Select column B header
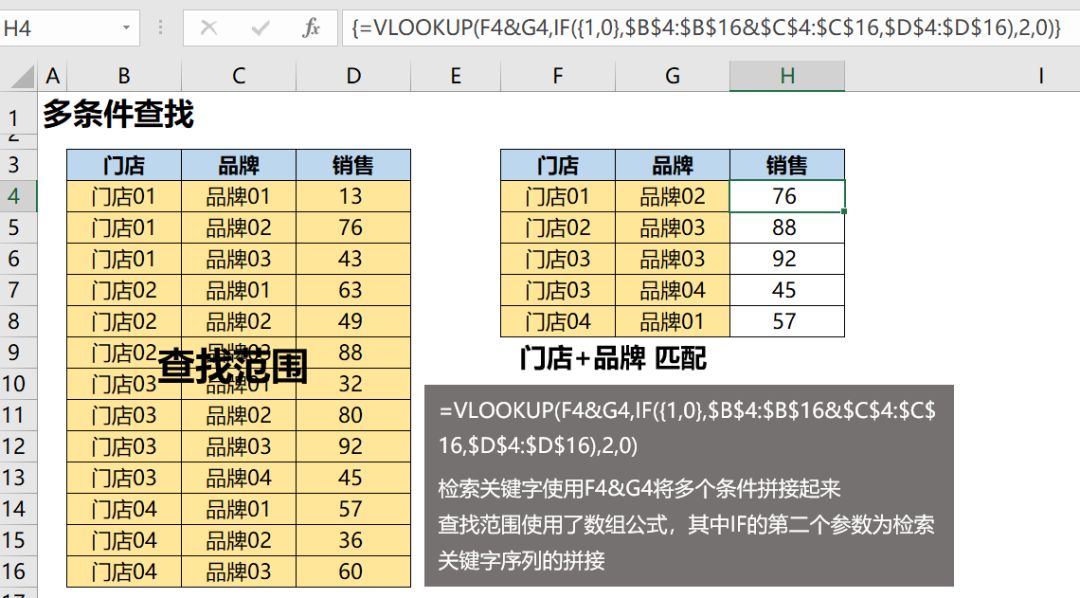1080x598 pixels. [124, 76]
